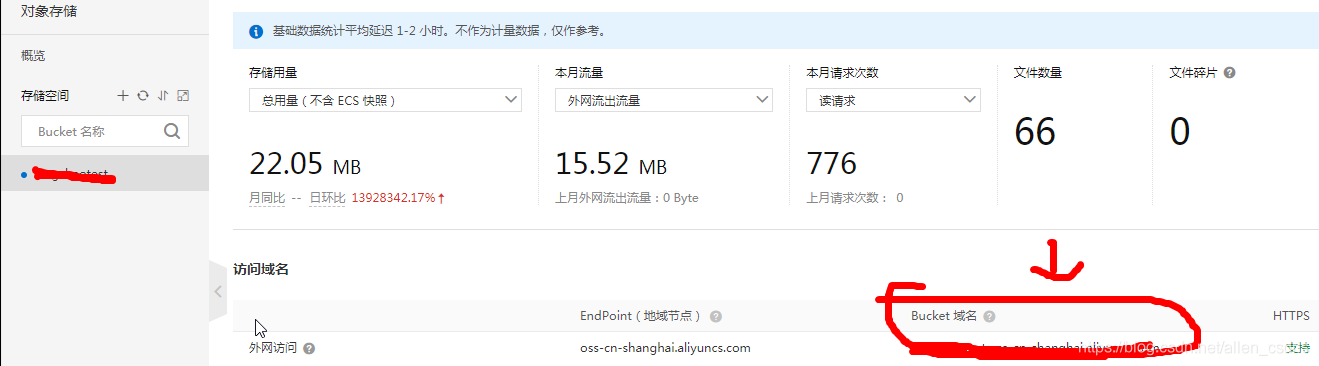Click the 22.05 MB storage value

coord(305,163)
